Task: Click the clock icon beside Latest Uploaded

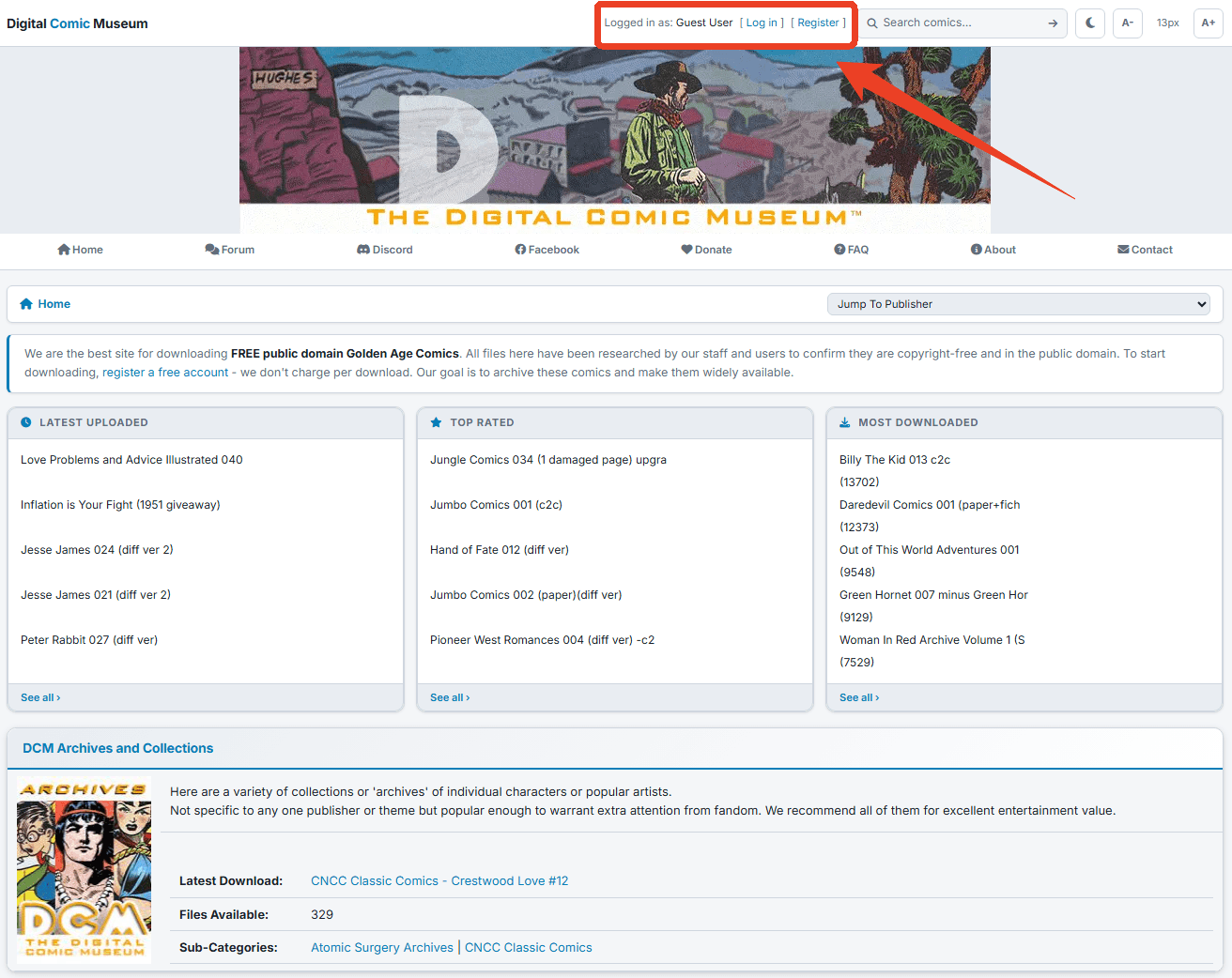Action: (x=26, y=422)
